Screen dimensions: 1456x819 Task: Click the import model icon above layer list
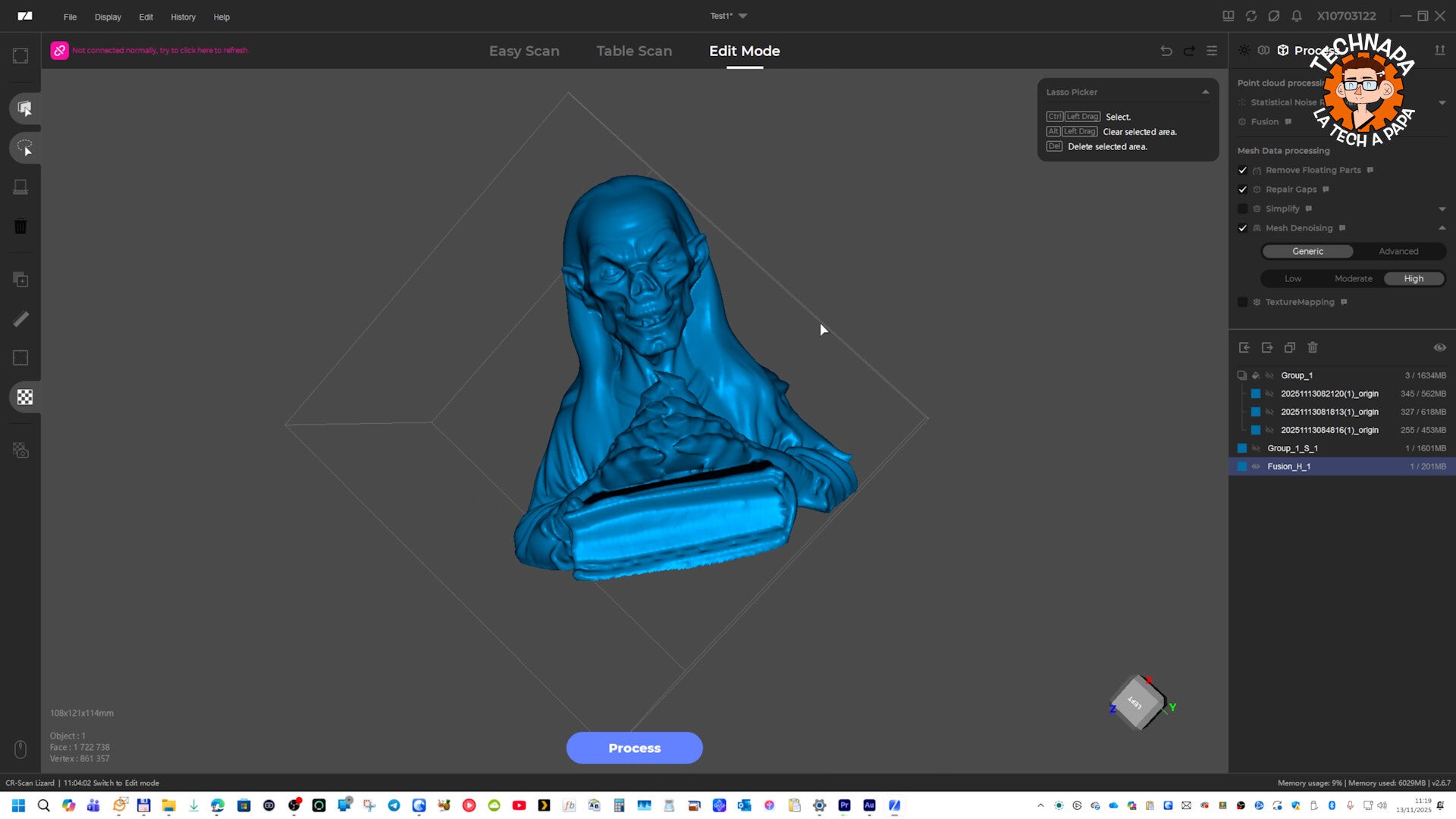(x=1244, y=347)
